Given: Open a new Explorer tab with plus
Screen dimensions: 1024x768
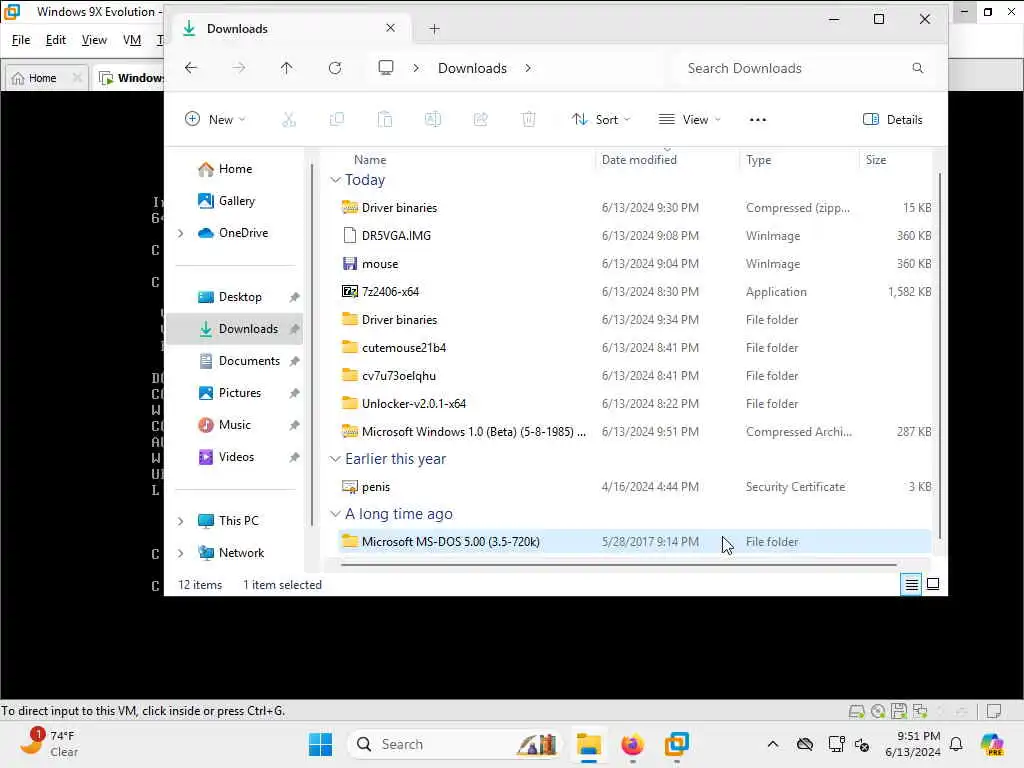Looking at the screenshot, I should [434, 29].
